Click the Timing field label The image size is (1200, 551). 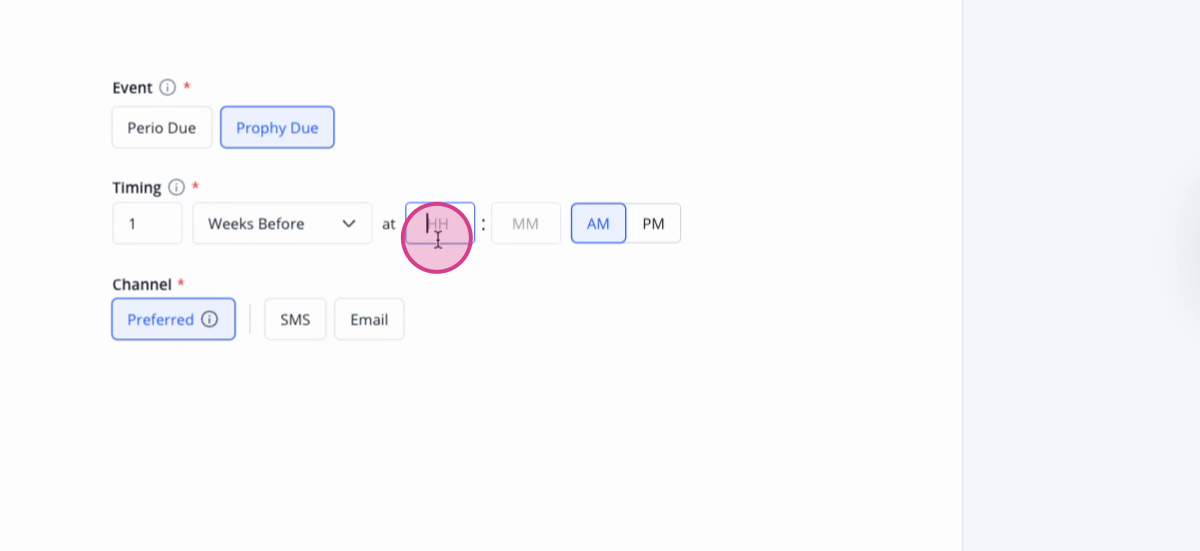click(137, 187)
